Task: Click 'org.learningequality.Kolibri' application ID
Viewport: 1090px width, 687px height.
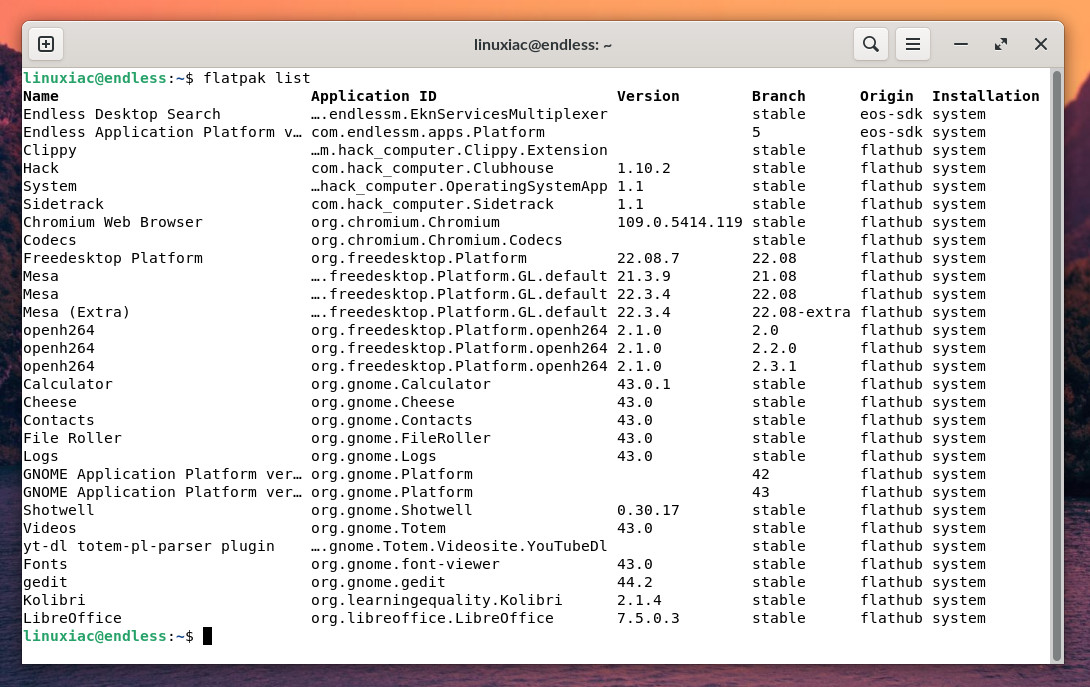Action: pos(437,601)
